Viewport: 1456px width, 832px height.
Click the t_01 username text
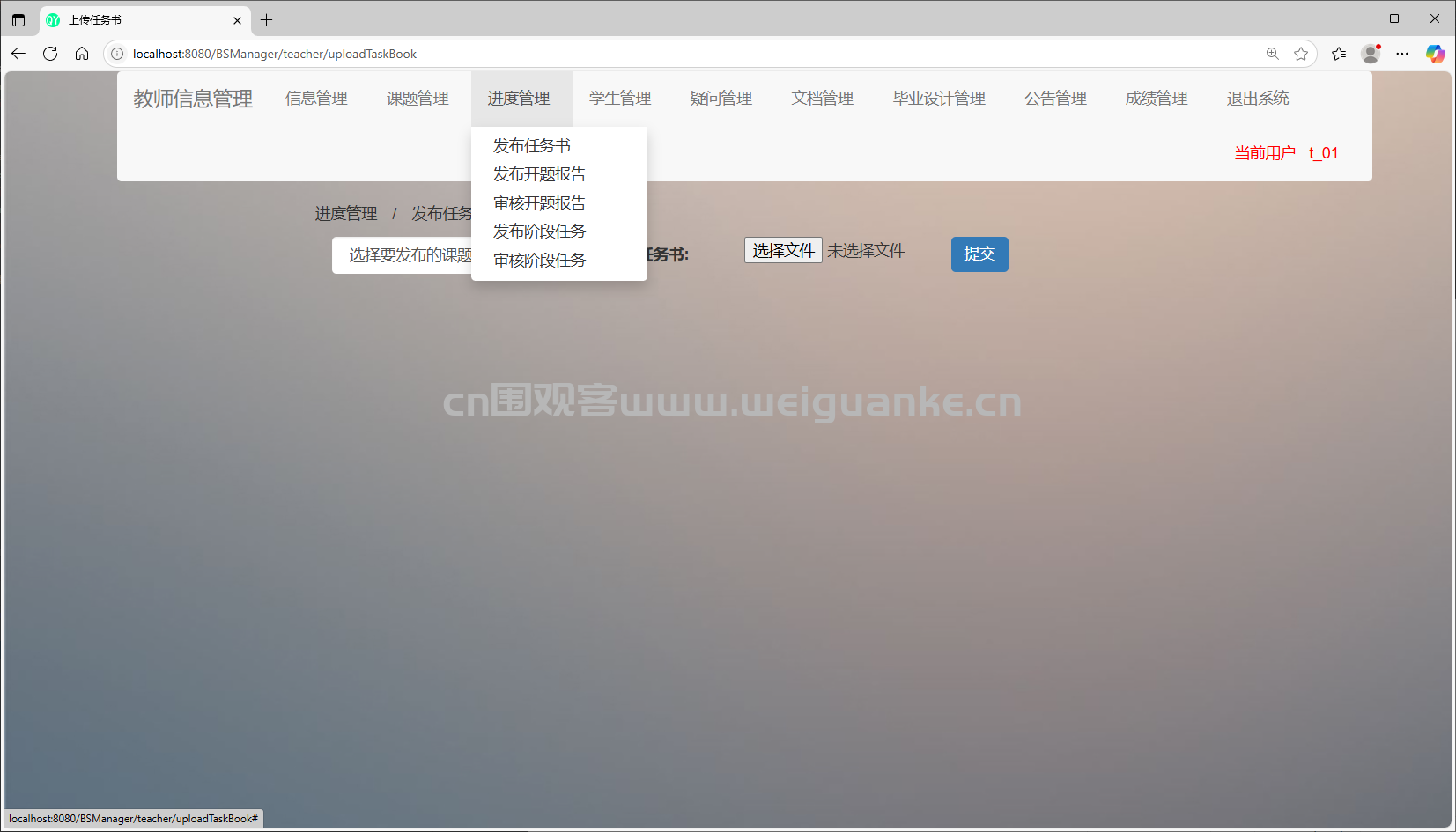pyautogui.click(x=1323, y=153)
